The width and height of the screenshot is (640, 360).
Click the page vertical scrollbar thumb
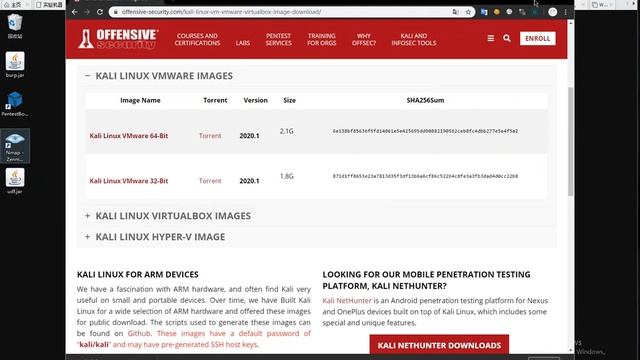click(571, 141)
